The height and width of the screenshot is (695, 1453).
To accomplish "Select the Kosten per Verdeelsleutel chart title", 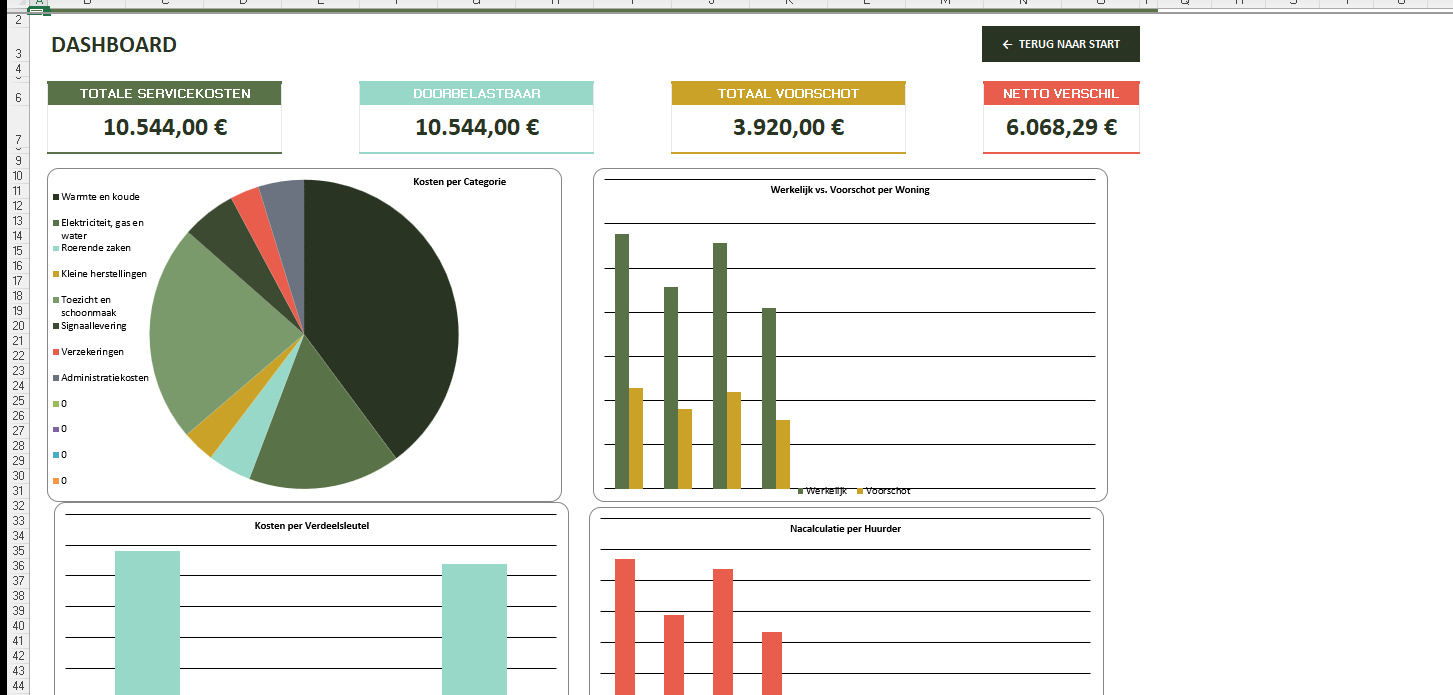I will [311, 525].
